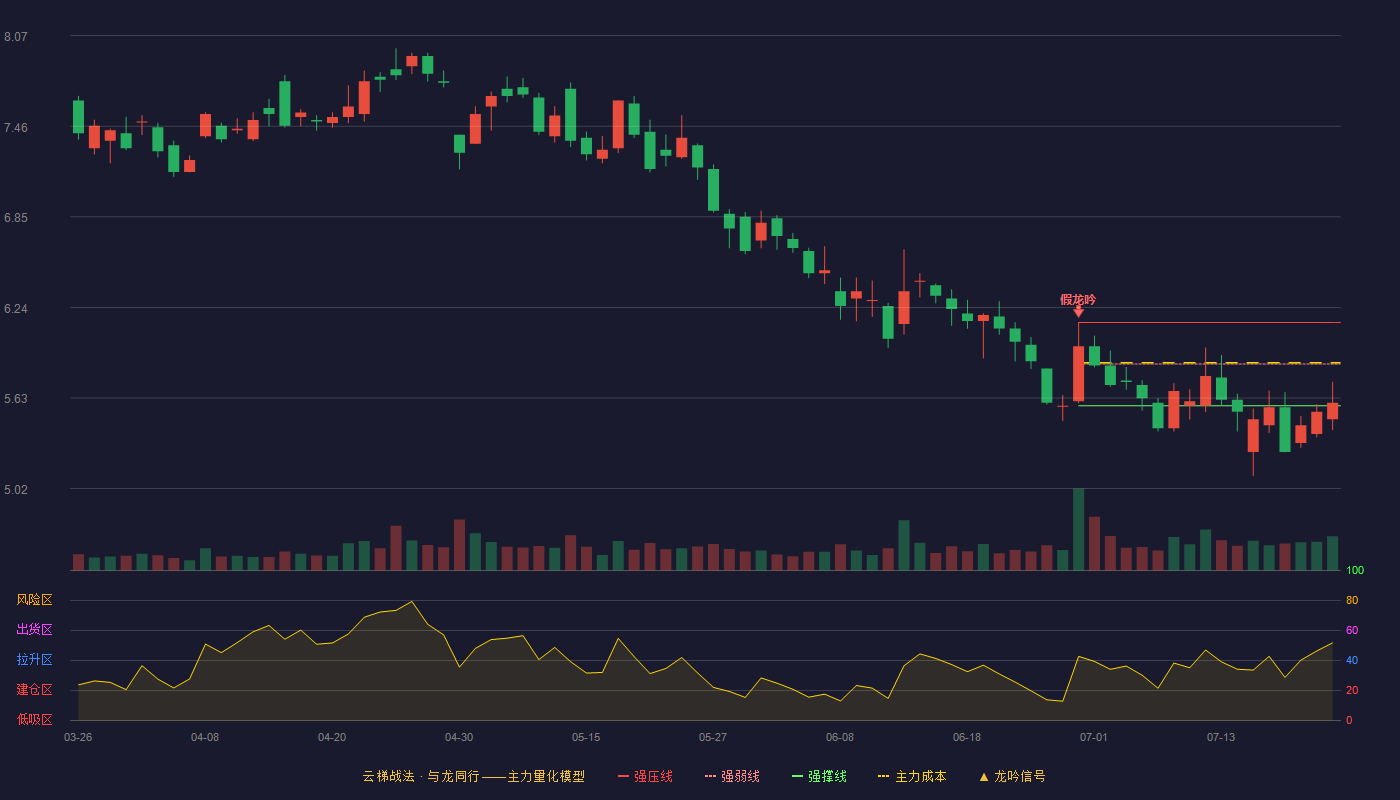Toggle the 强撑线 legend entry
The height and width of the screenshot is (800, 1400).
tap(819, 776)
